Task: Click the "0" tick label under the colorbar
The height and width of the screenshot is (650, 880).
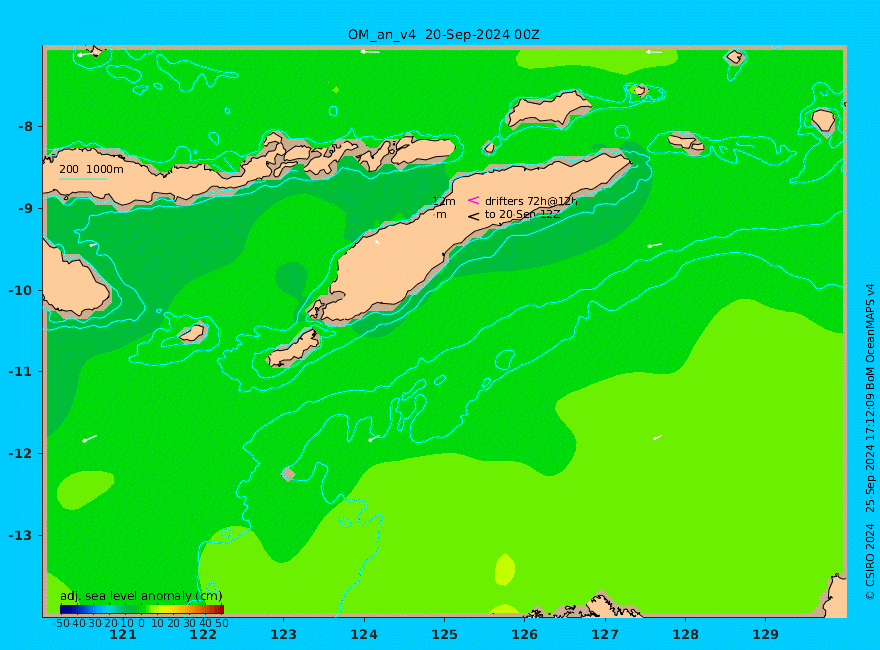Action: pos(141,623)
